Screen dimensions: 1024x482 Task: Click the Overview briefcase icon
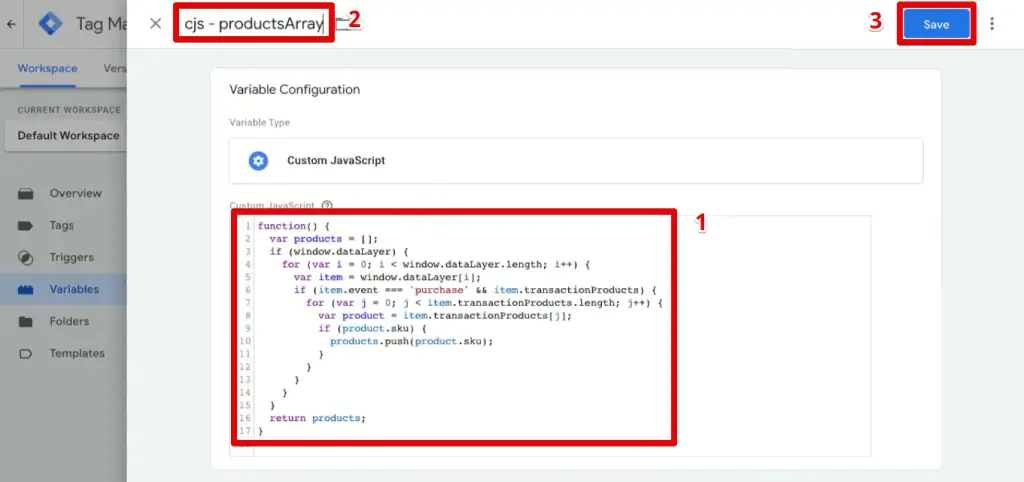pyautogui.click(x=25, y=193)
